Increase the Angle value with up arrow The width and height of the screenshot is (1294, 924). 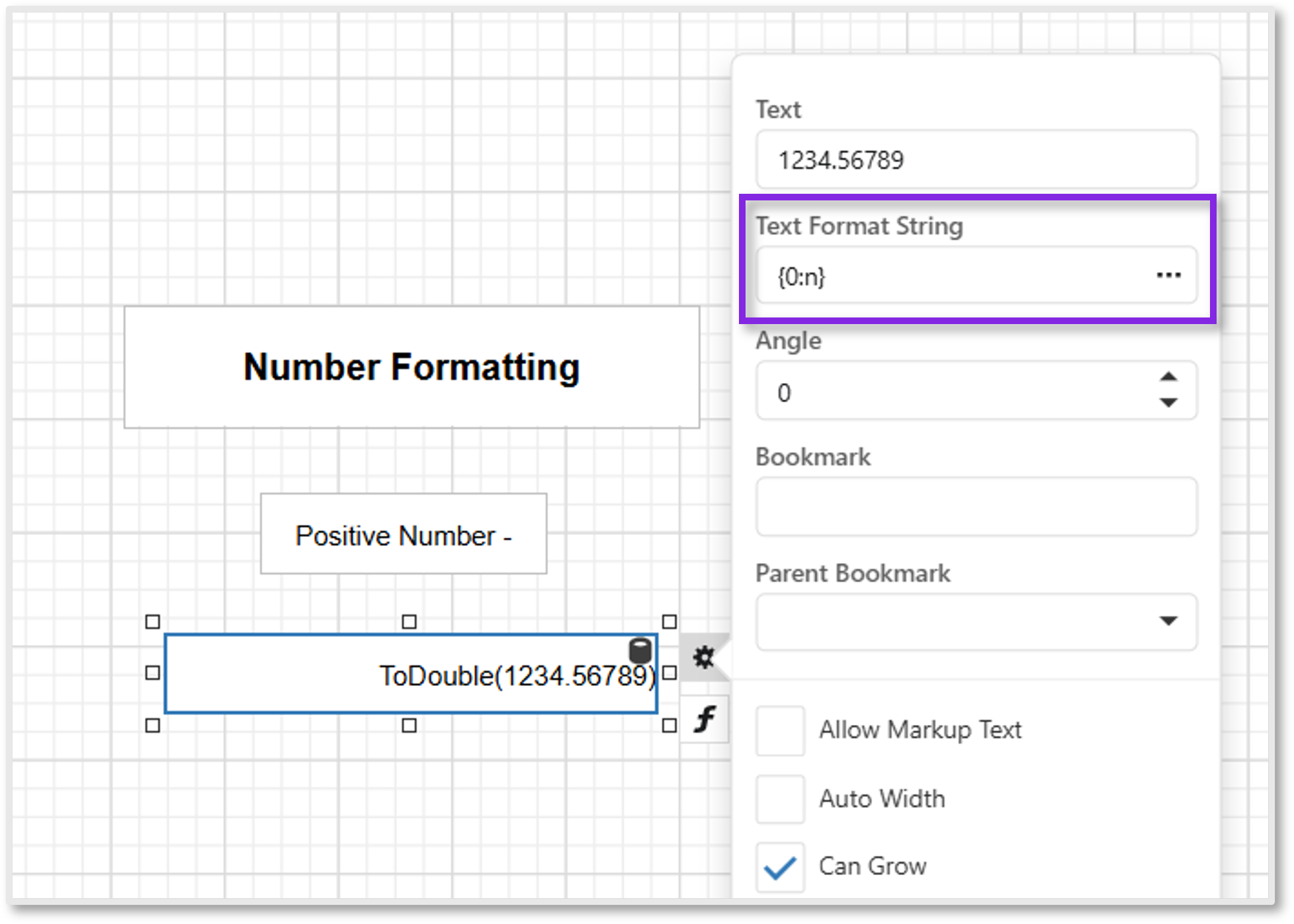coord(1168,377)
